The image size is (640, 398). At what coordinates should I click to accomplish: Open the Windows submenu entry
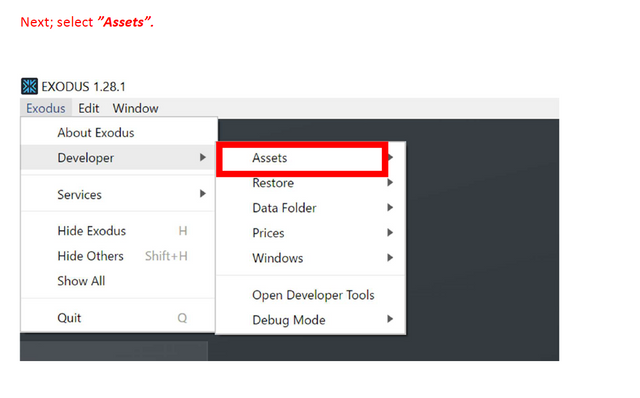tap(311, 258)
